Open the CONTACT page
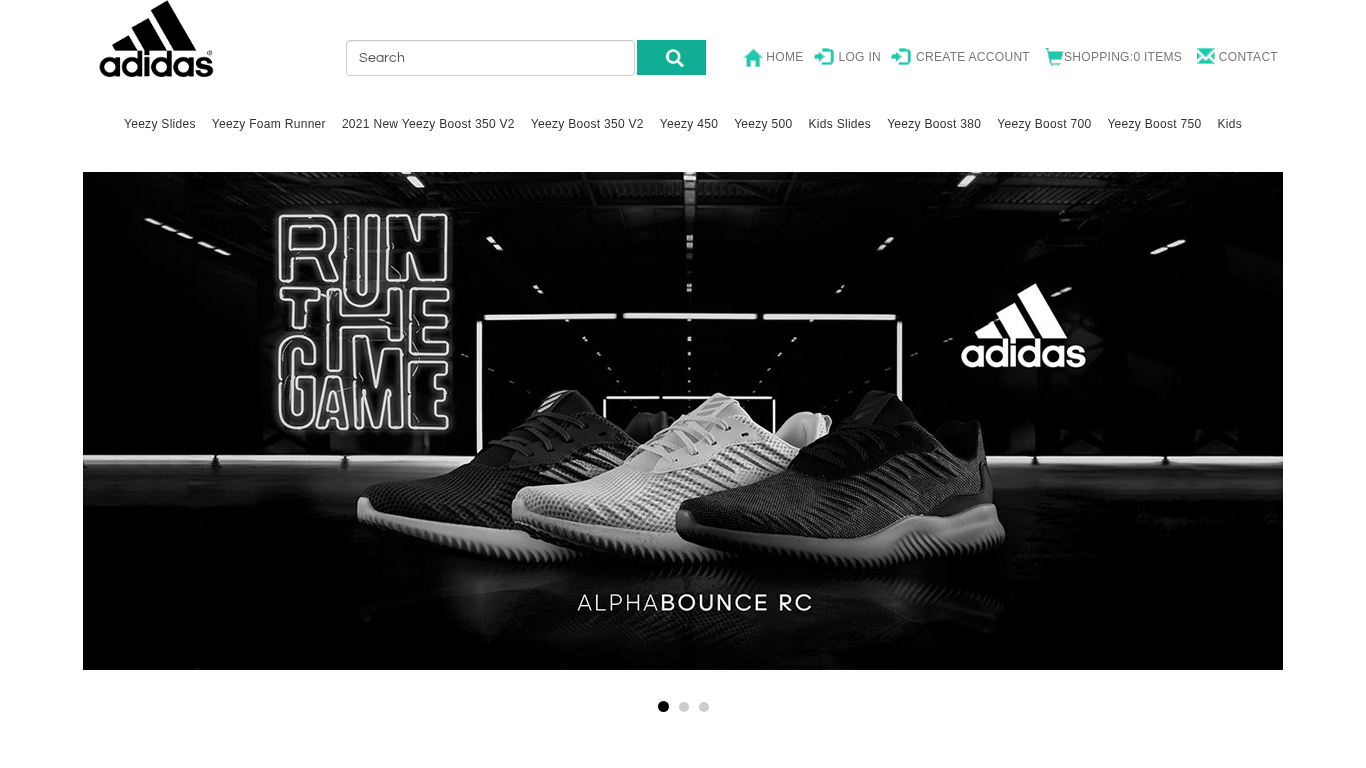Image resolution: width=1366 pixels, height=768 pixels. [1248, 57]
